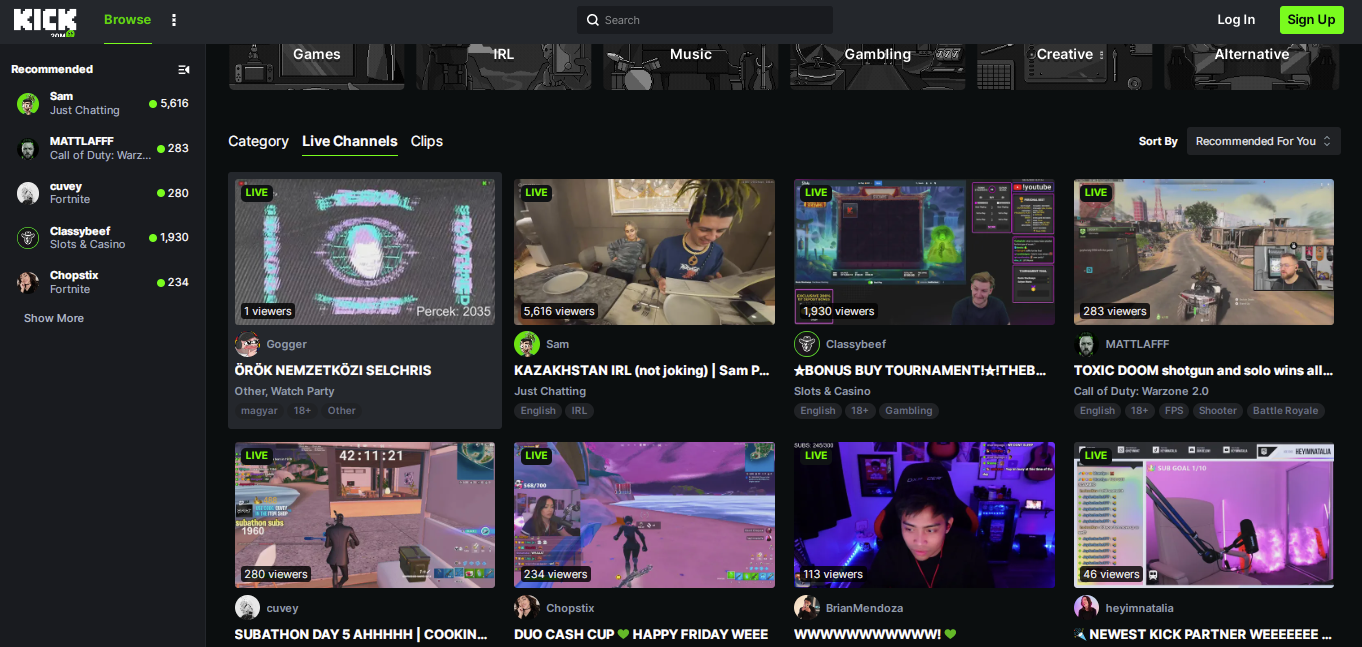Screen dimensions: 1362x647
Task: Open the Clips tab
Action: [427, 141]
